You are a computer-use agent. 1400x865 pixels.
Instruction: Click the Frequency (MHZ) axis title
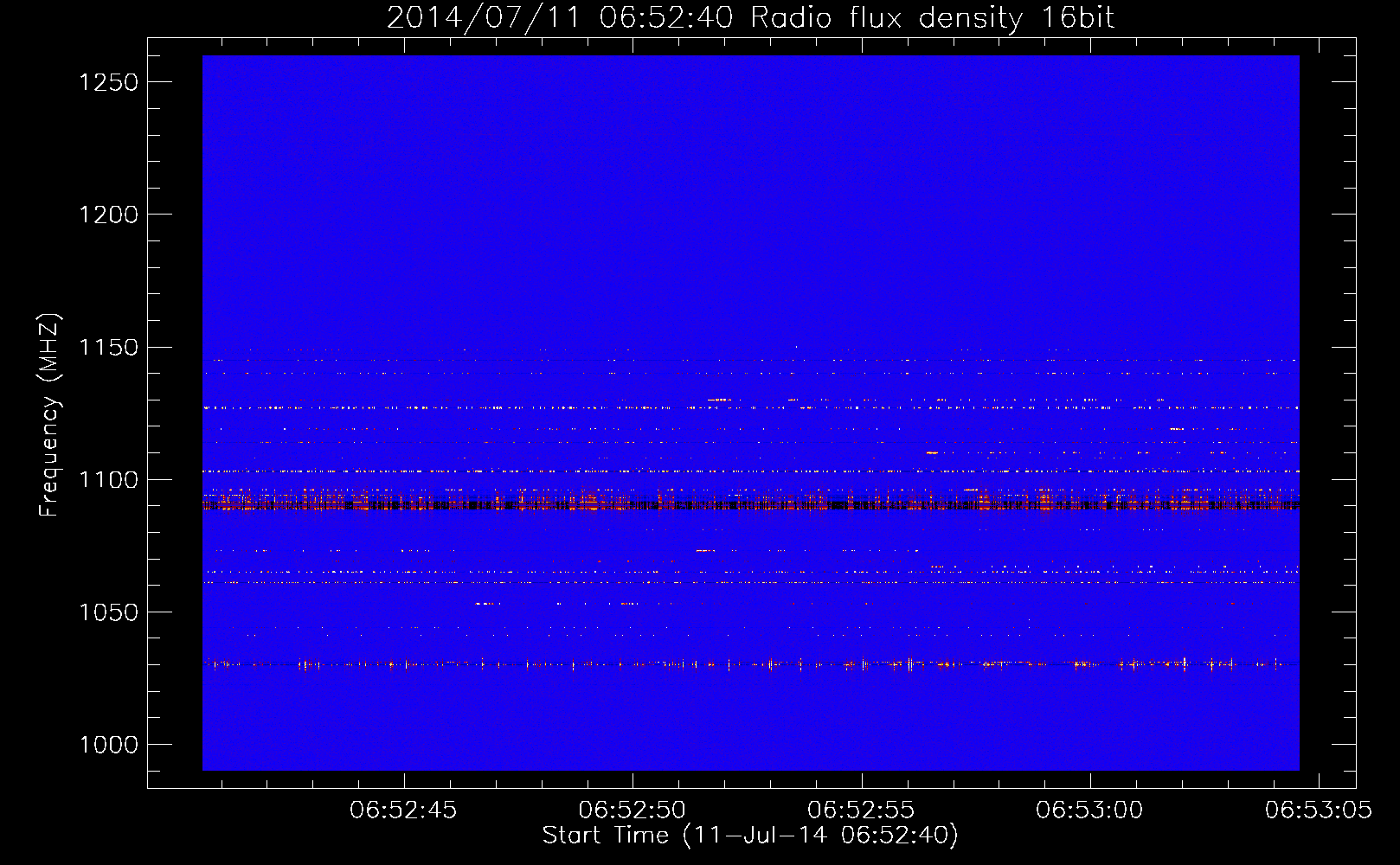51,414
